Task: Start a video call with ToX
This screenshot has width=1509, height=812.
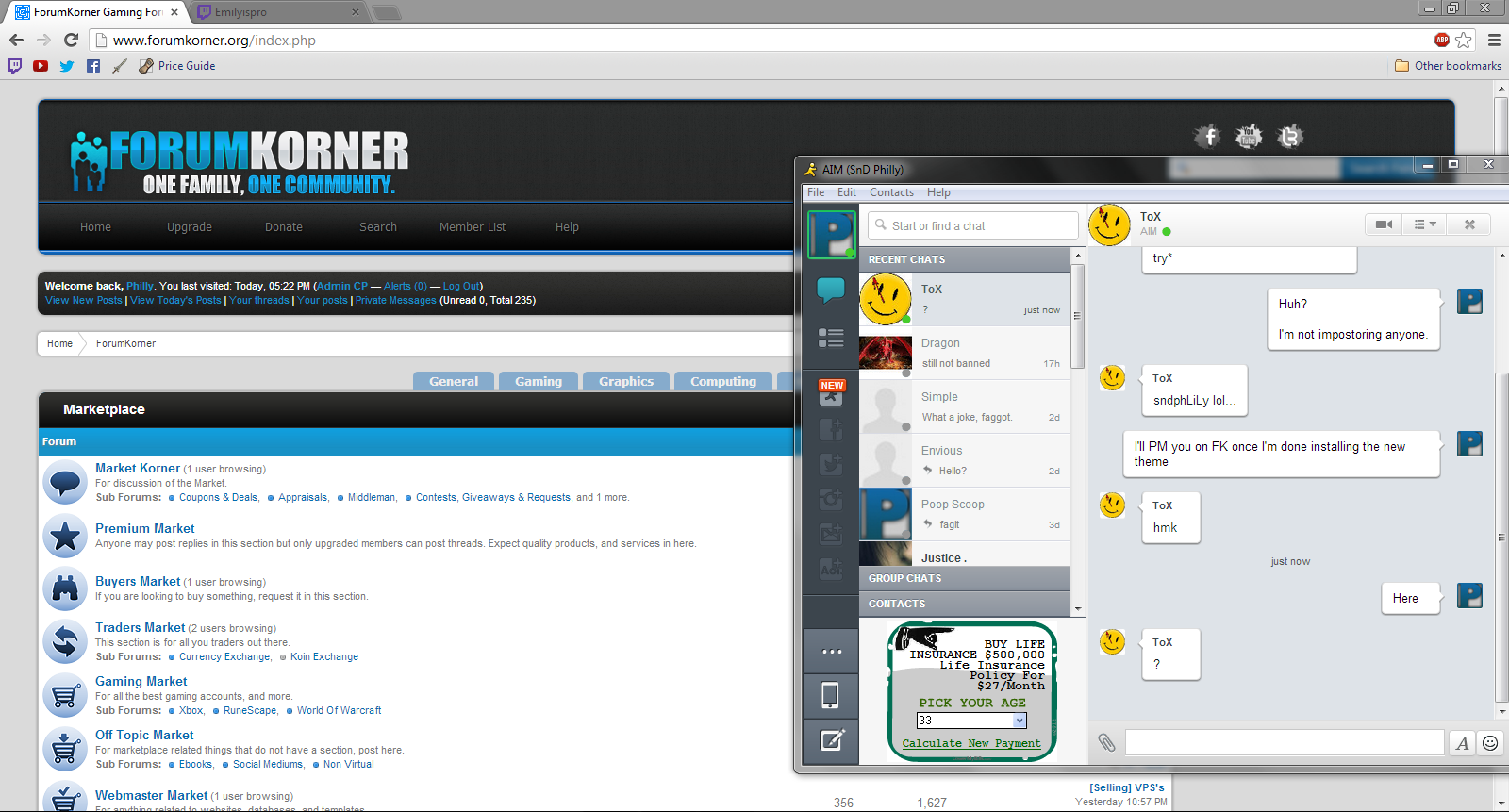Action: pyautogui.click(x=1384, y=224)
